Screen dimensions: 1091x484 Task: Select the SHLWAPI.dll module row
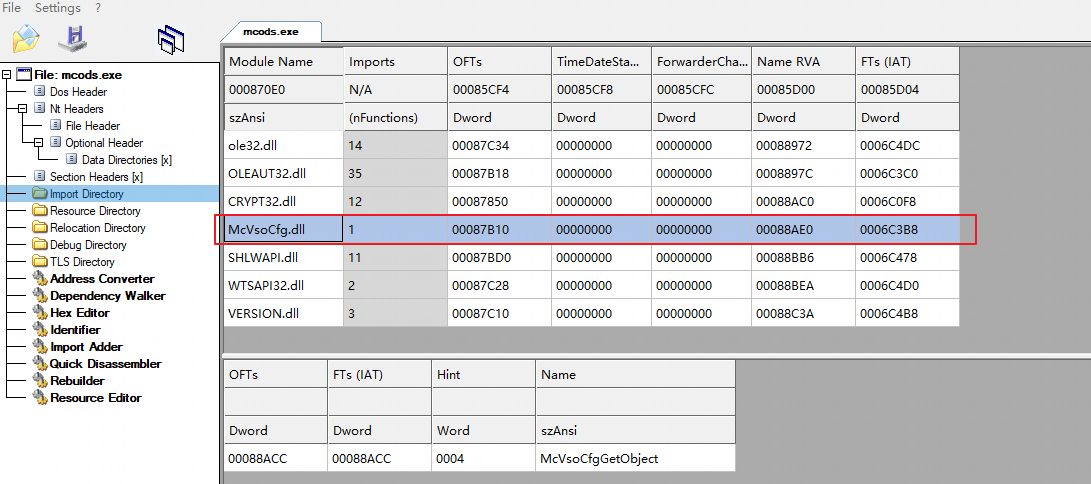coord(591,257)
